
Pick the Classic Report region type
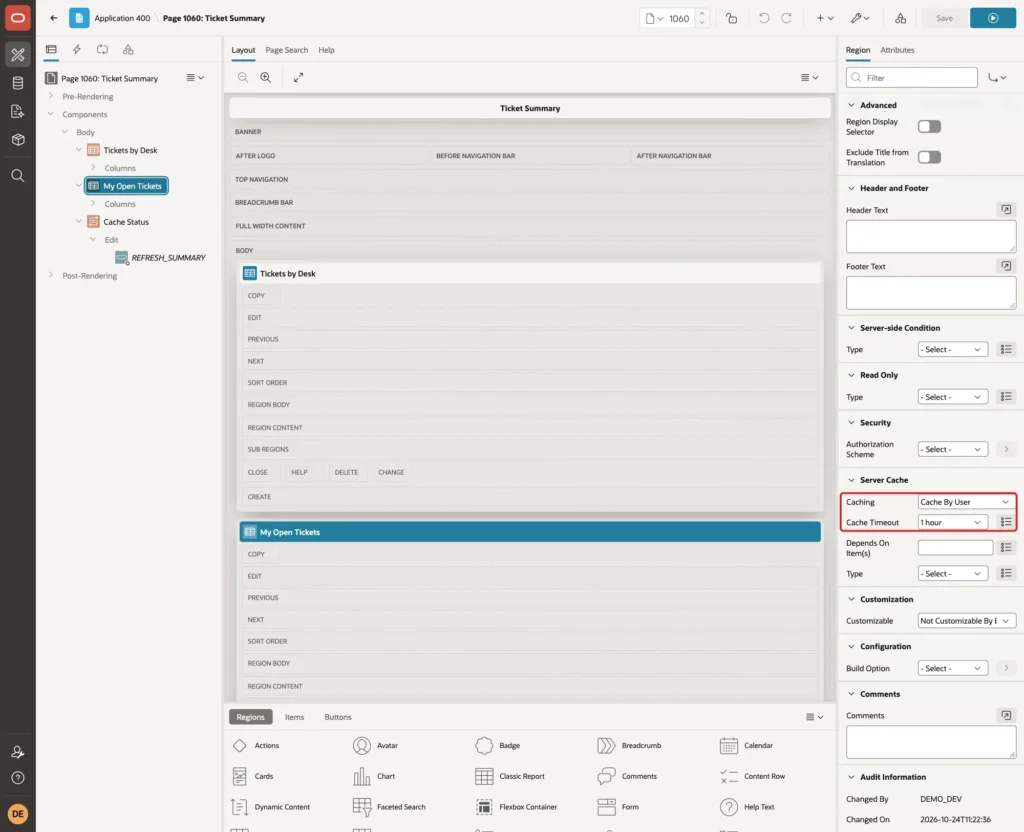(510, 776)
